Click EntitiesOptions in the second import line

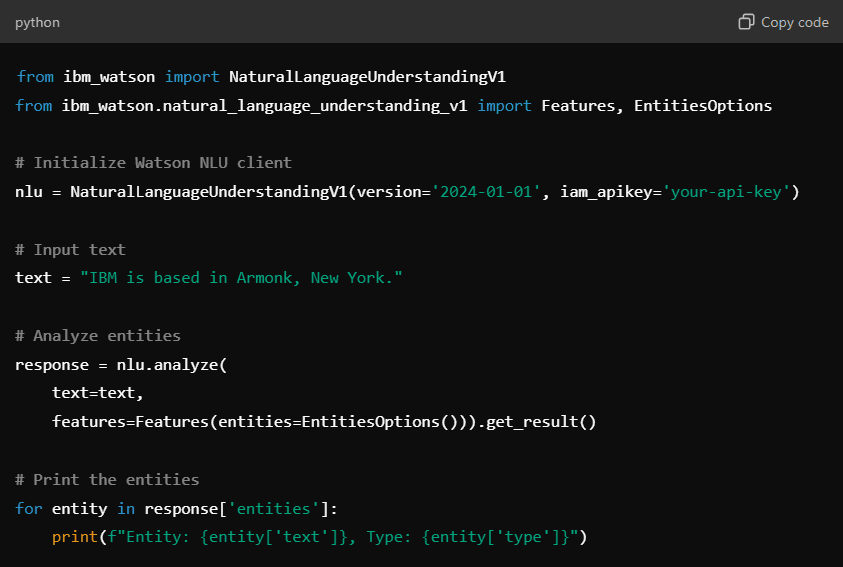click(x=703, y=106)
